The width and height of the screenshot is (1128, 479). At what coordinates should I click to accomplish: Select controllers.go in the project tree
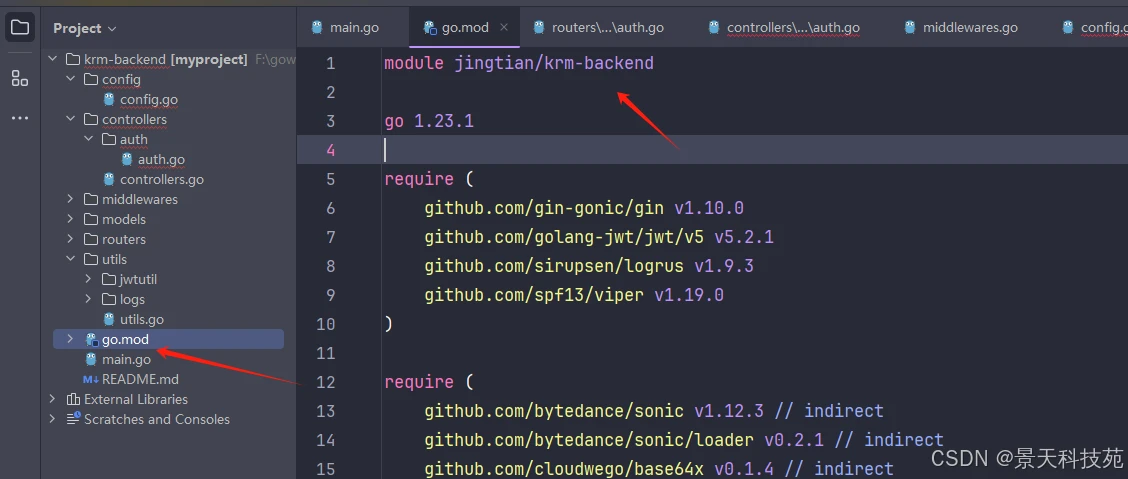[x=162, y=179]
